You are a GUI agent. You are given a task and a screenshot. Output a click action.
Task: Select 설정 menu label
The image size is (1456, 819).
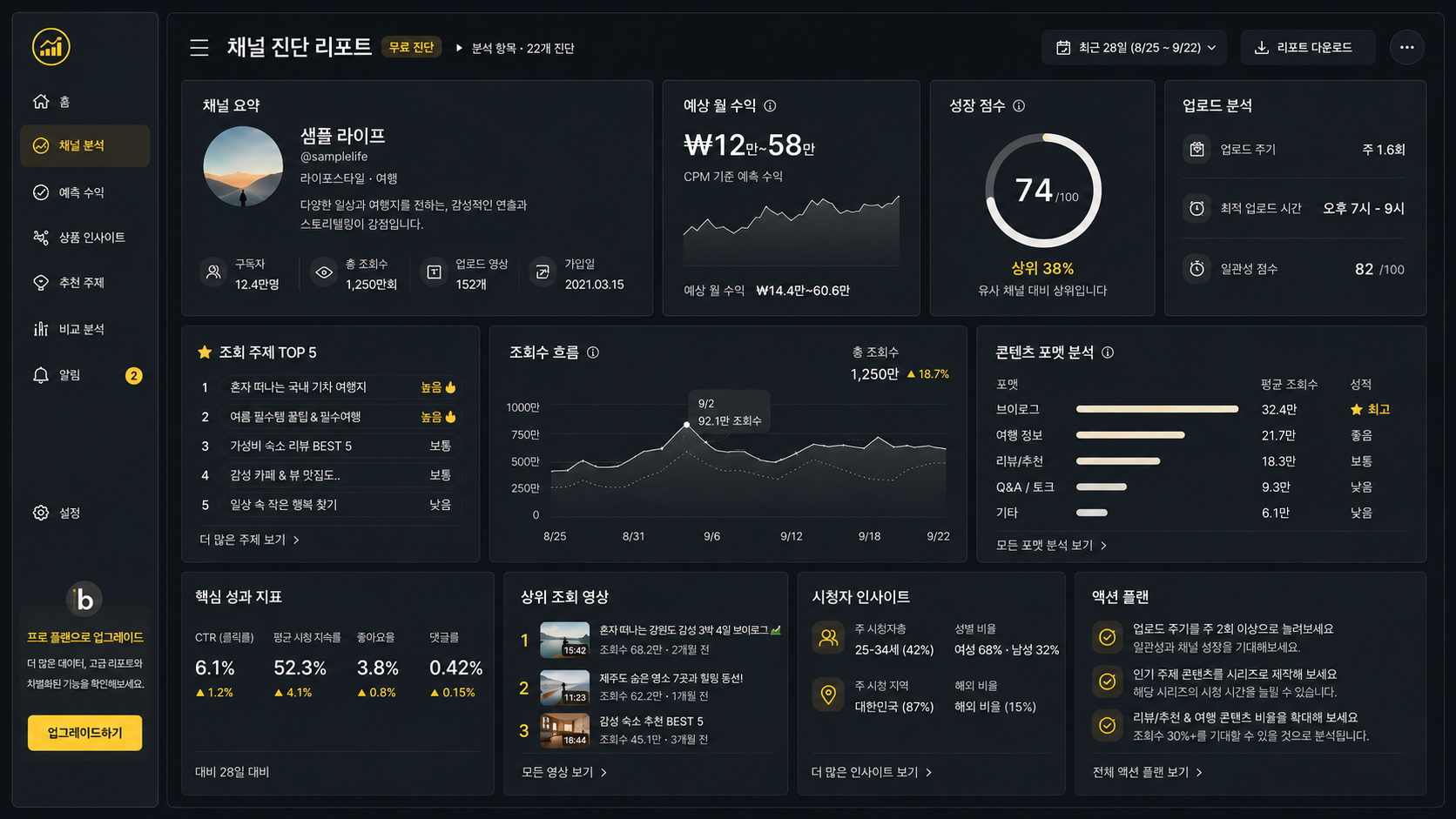point(70,514)
